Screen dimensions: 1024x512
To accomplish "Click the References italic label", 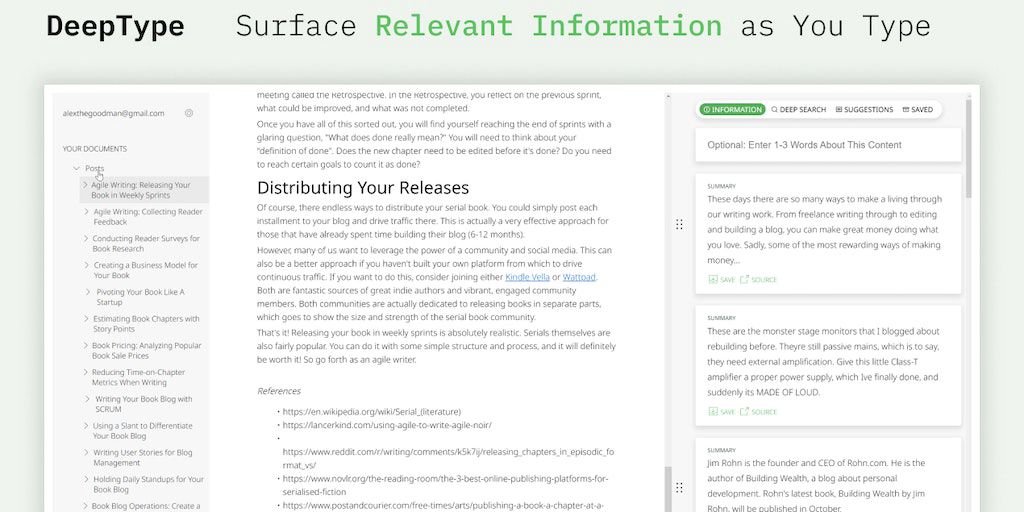I will tap(279, 391).
